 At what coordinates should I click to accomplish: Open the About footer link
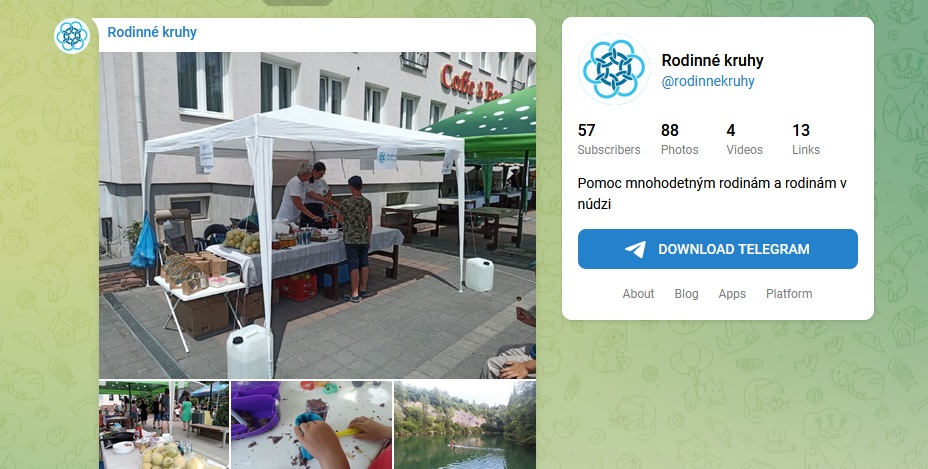638,294
